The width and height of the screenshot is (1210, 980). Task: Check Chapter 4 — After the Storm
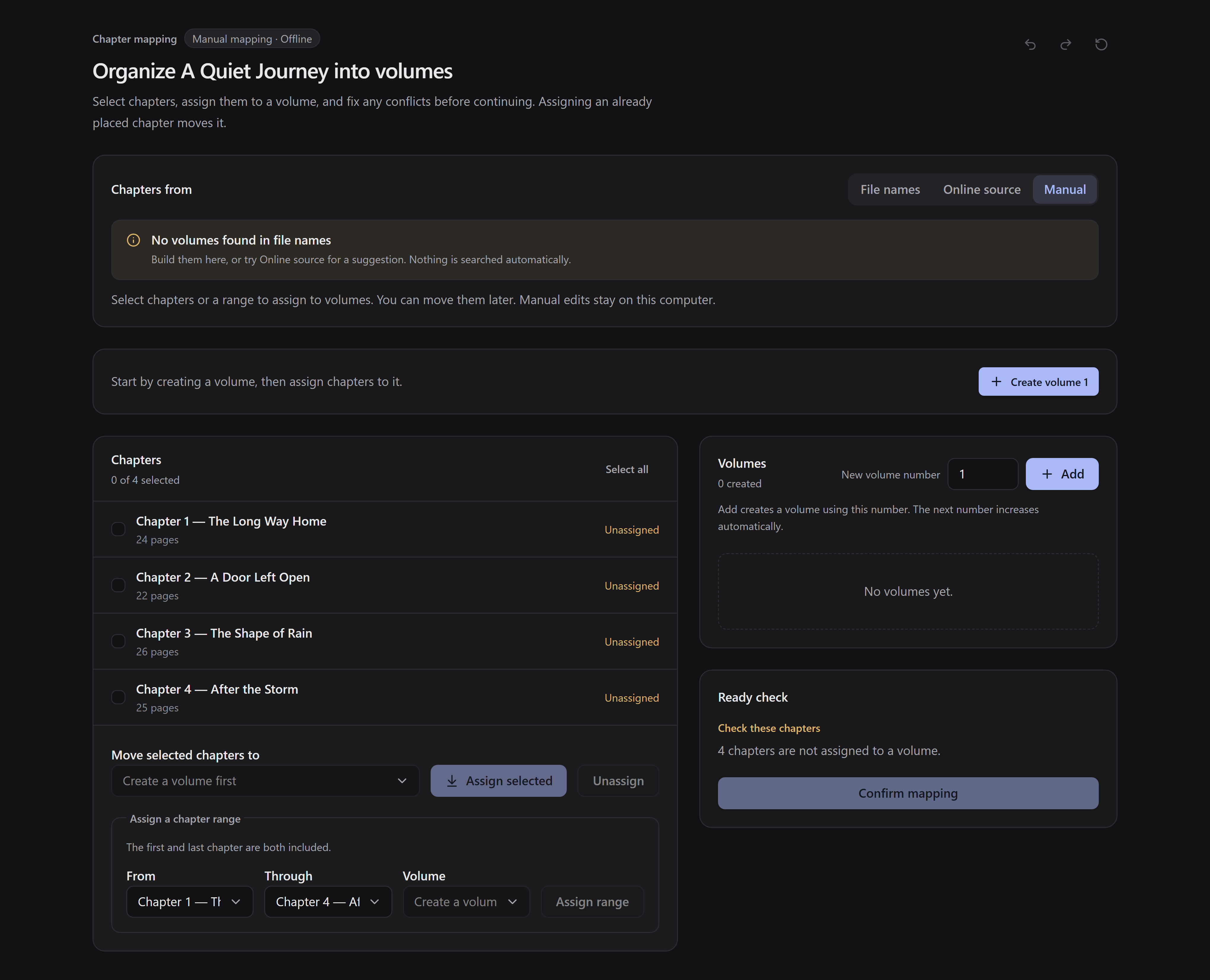[118, 697]
